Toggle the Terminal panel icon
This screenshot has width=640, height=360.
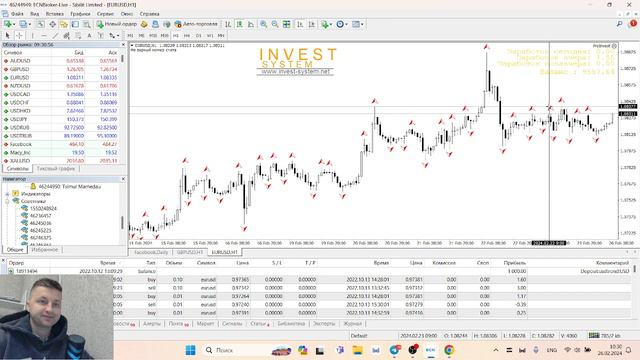coord(76,24)
